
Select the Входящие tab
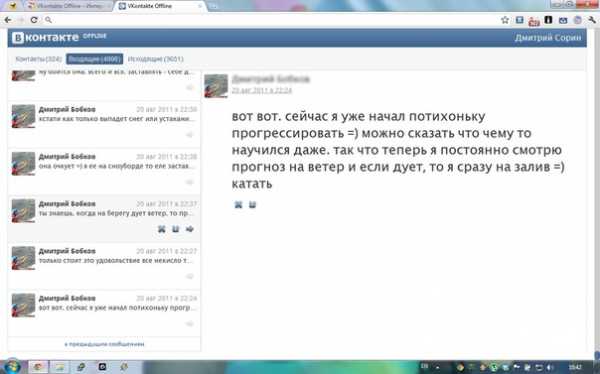click(x=95, y=59)
